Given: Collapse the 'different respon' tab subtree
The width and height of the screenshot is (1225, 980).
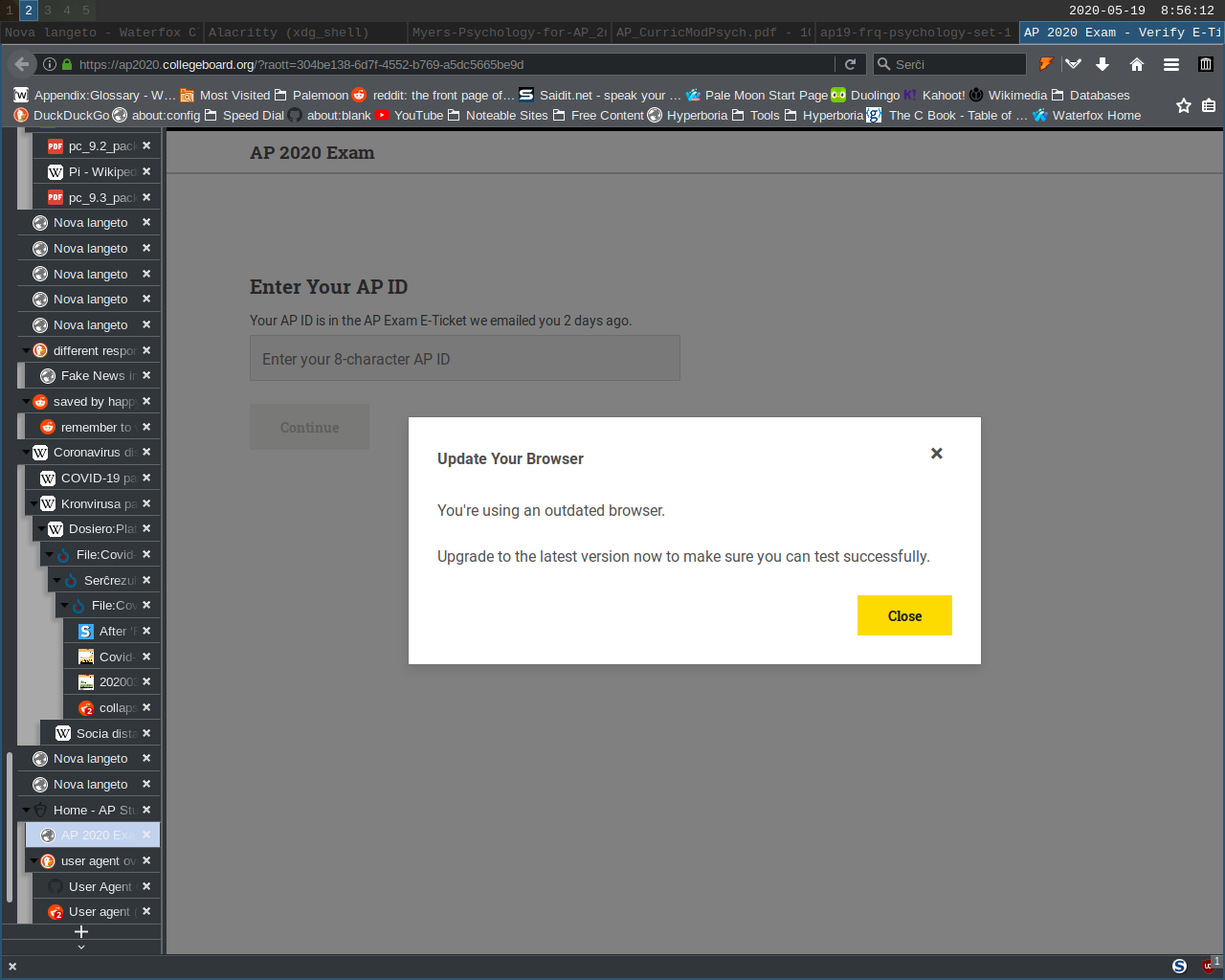Looking at the screenshot, I should pos(26,350).
